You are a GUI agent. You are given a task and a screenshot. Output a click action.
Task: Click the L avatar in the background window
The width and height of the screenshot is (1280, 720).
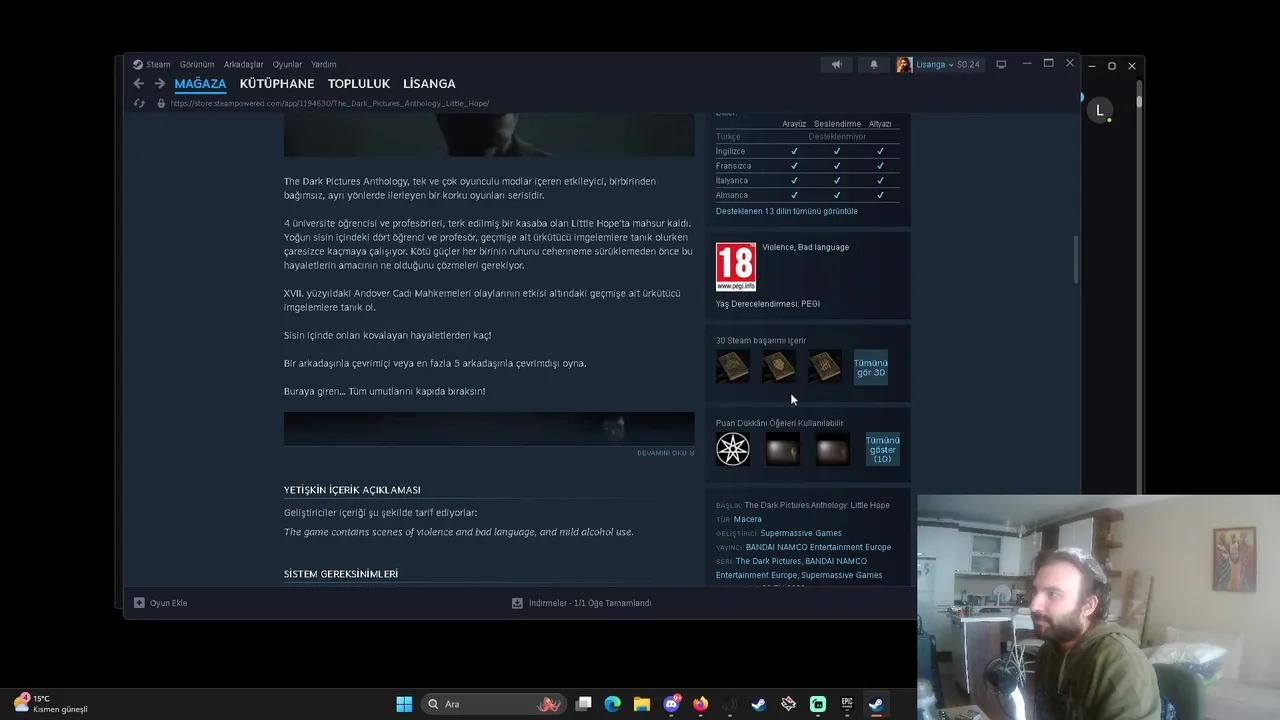click(1100, 111)
